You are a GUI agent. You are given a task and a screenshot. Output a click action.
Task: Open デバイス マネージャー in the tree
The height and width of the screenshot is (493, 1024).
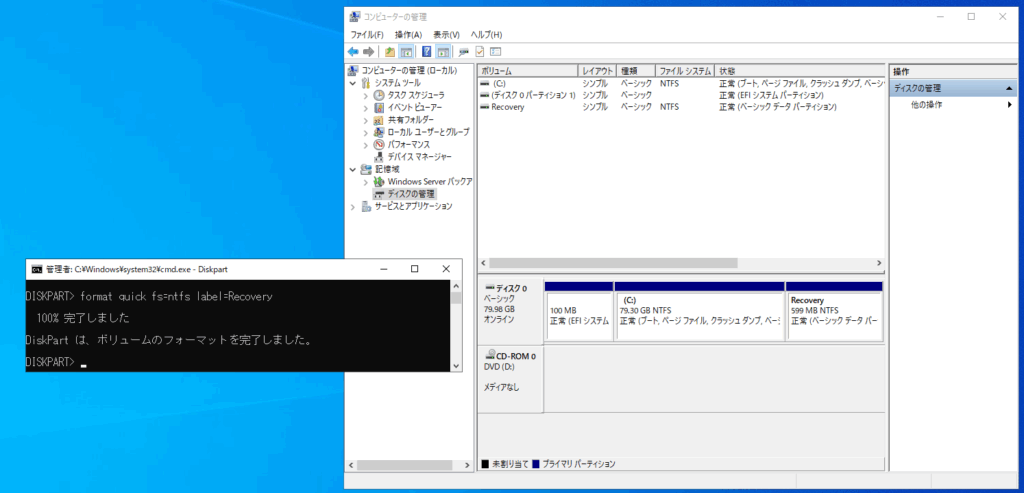click(419, 157)
